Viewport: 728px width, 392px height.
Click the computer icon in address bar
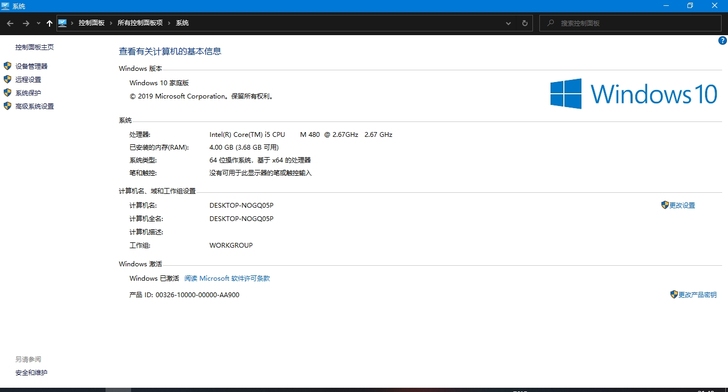point(63,23)
